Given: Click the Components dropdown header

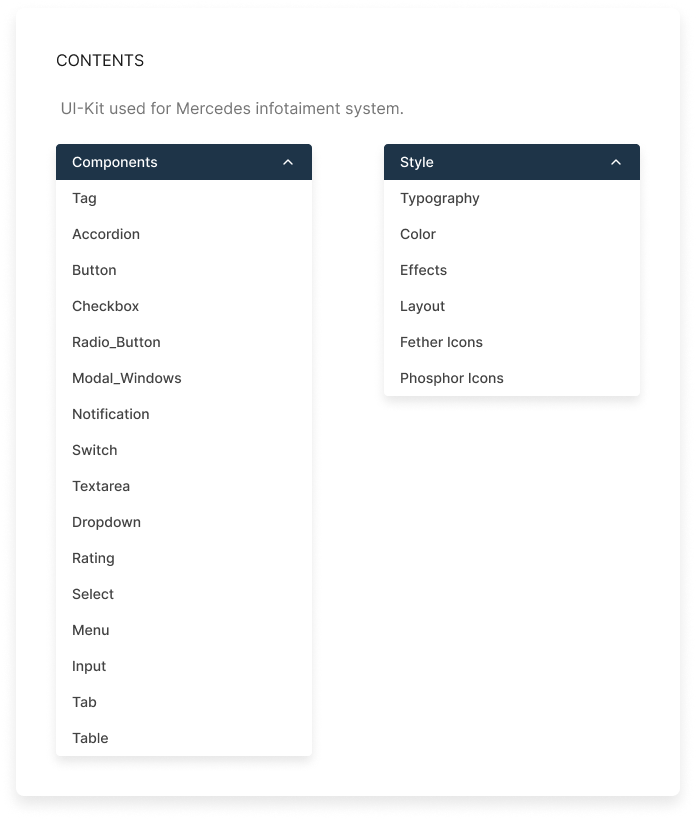Looking at the screenshot, I should pos(184,162).
